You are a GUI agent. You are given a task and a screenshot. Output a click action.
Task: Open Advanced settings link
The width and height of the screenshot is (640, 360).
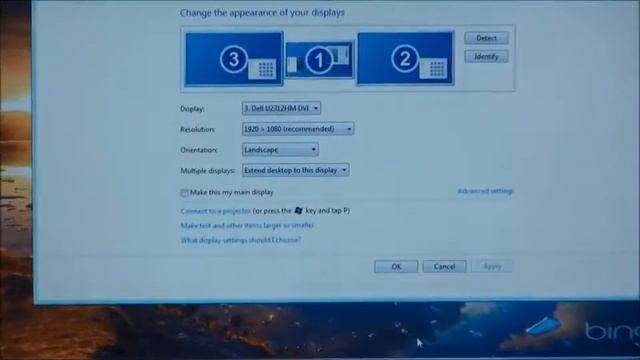(x=485, y=191)
